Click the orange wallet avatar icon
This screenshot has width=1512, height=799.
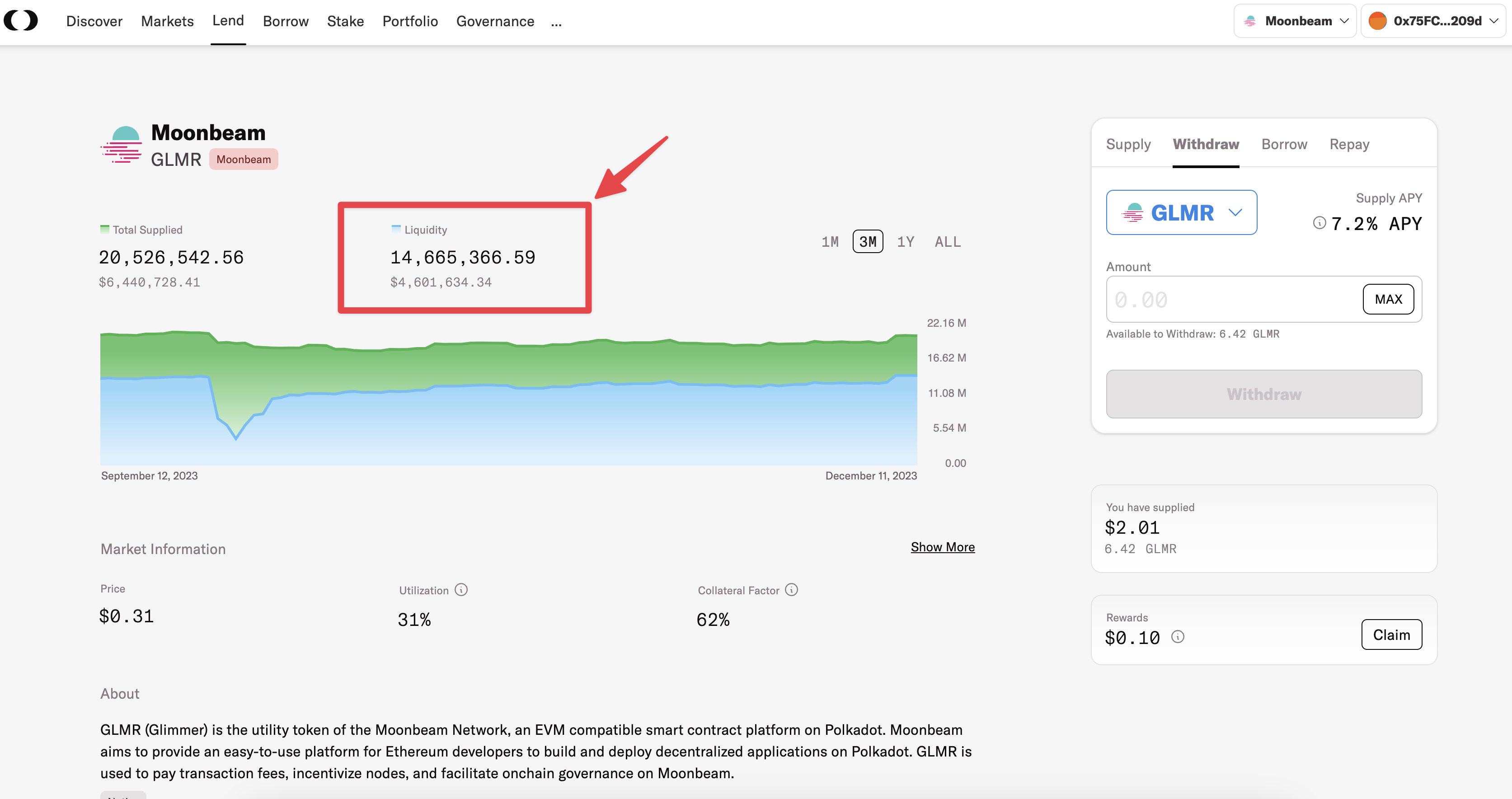click(1377, 21)
